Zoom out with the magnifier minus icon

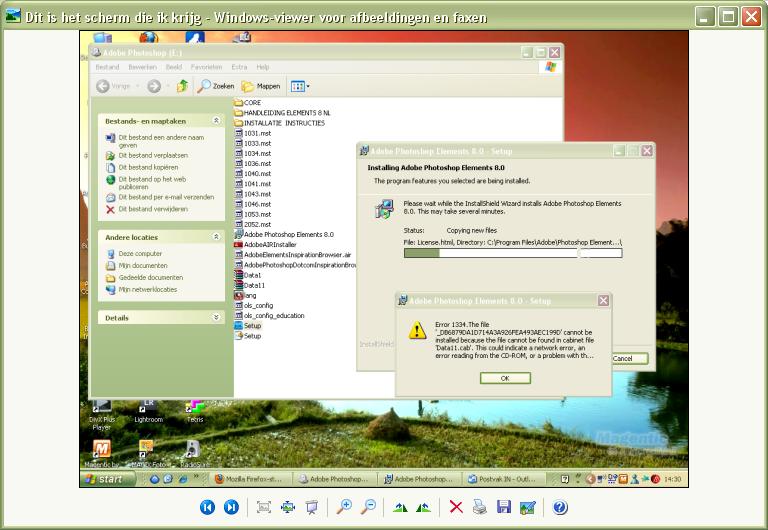click(x=368, y=507)
